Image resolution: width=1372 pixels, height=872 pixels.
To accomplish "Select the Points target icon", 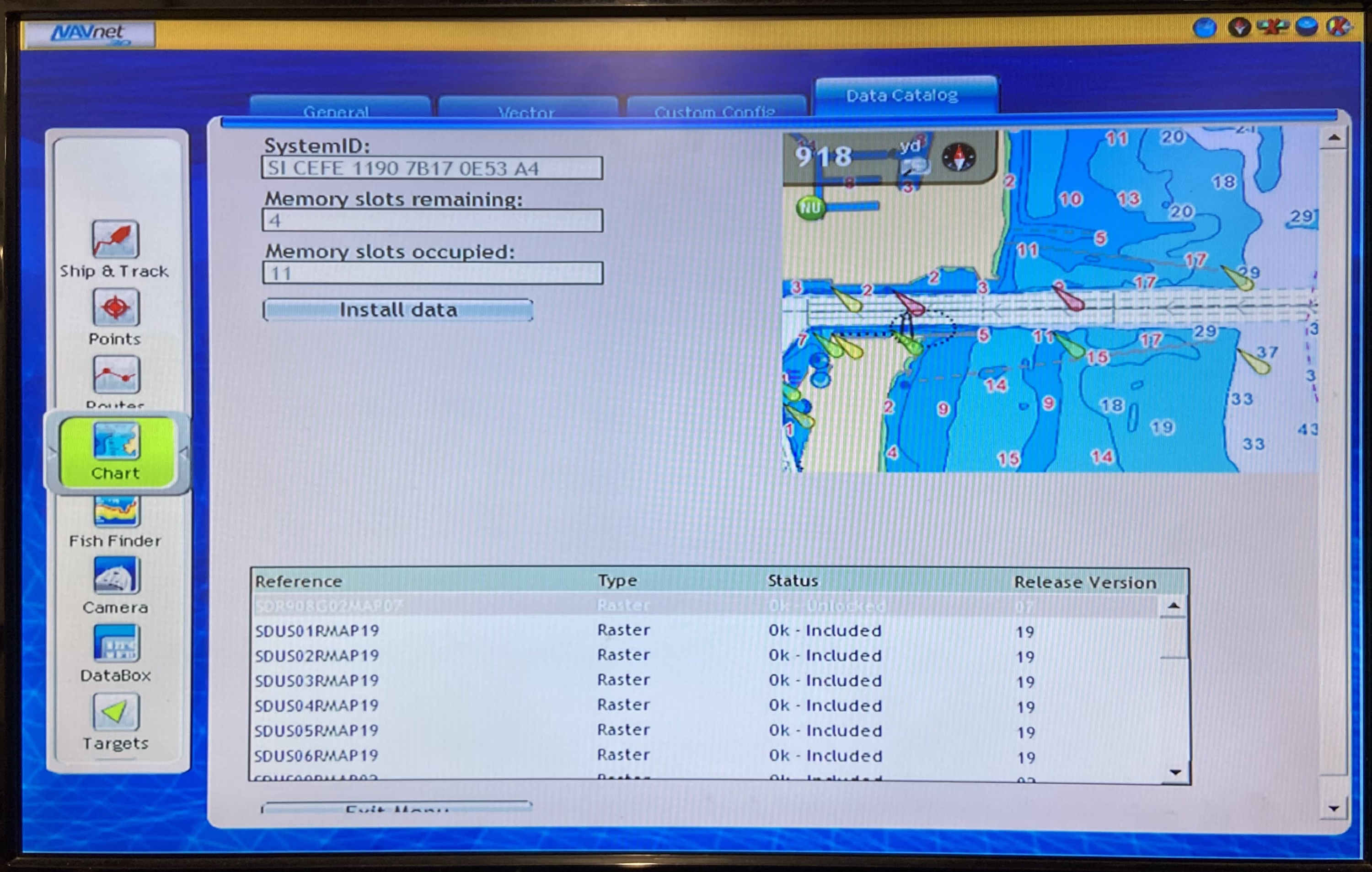I will tap(115, 308).
